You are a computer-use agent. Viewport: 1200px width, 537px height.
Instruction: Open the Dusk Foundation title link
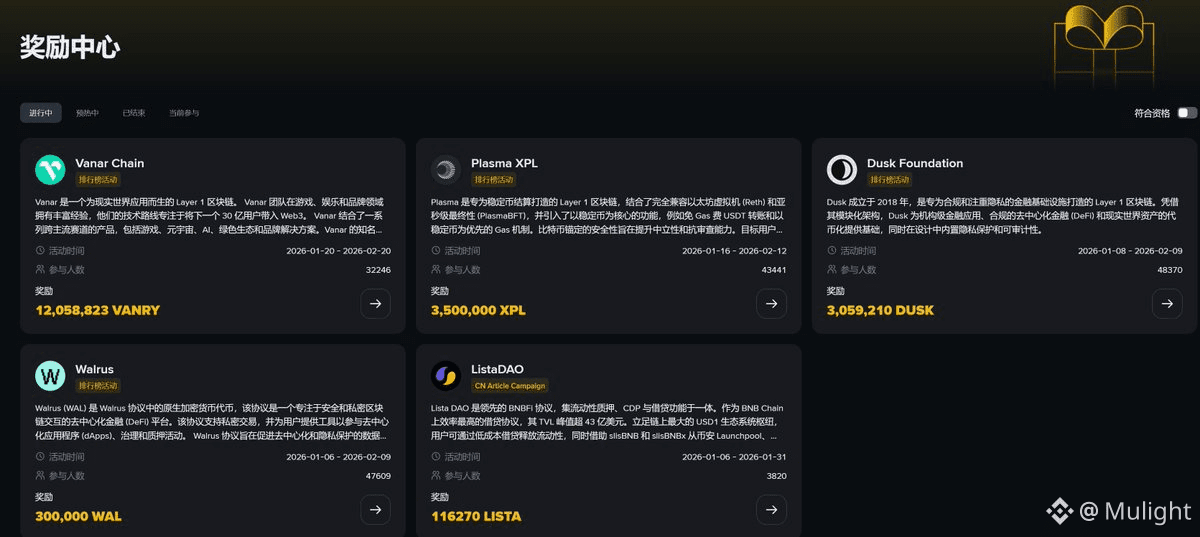[x=915, y=163]
